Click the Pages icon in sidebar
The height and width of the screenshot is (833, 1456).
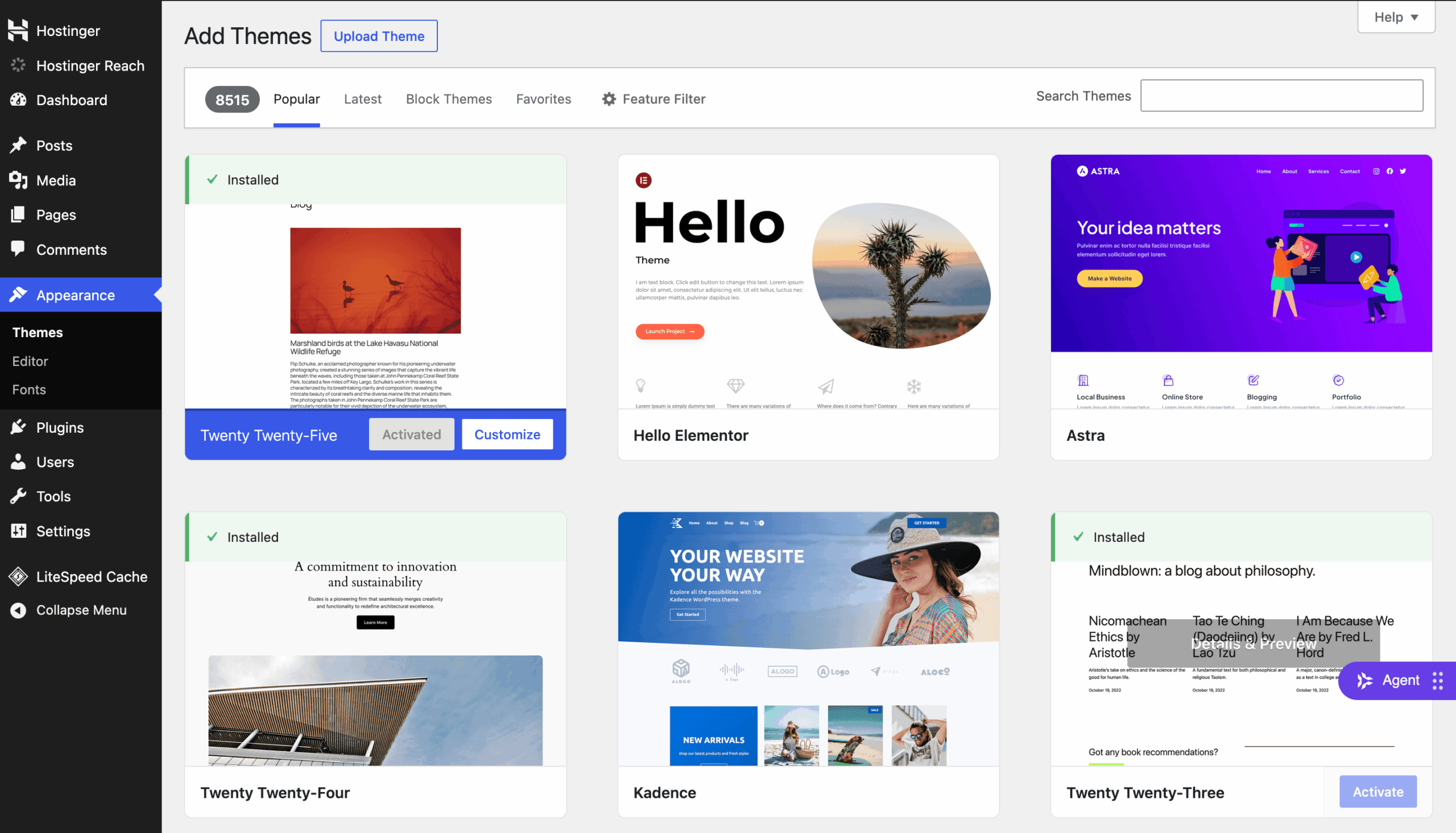click(x=18, y=214)
